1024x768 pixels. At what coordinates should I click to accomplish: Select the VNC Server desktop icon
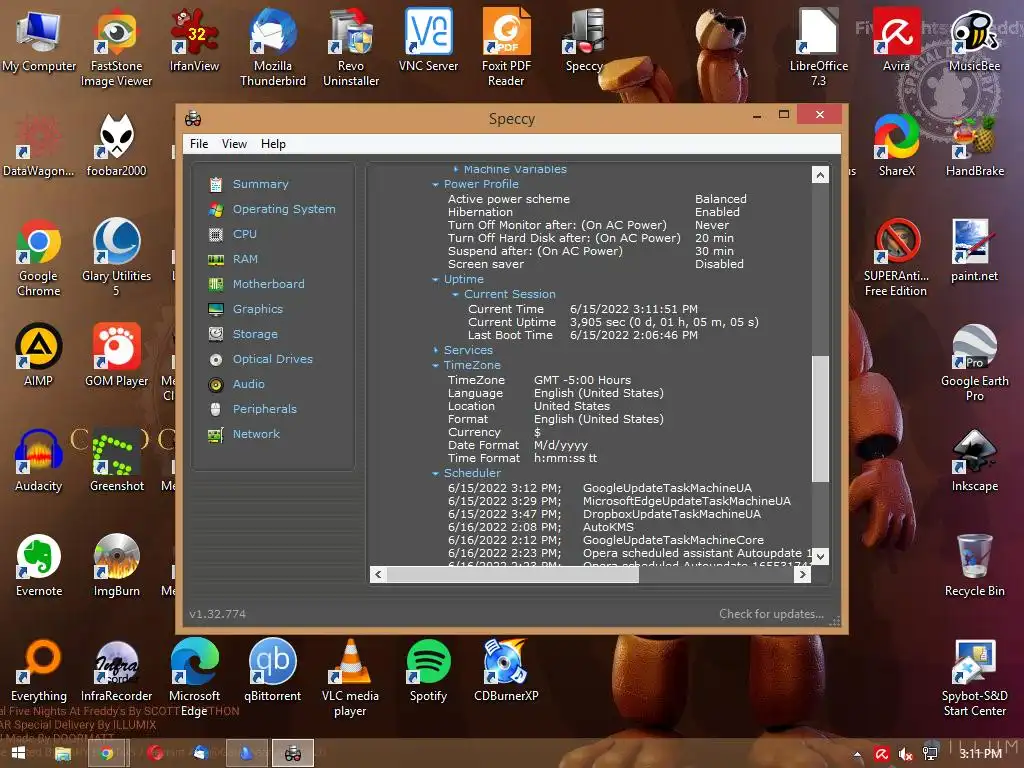click(428, 40)
